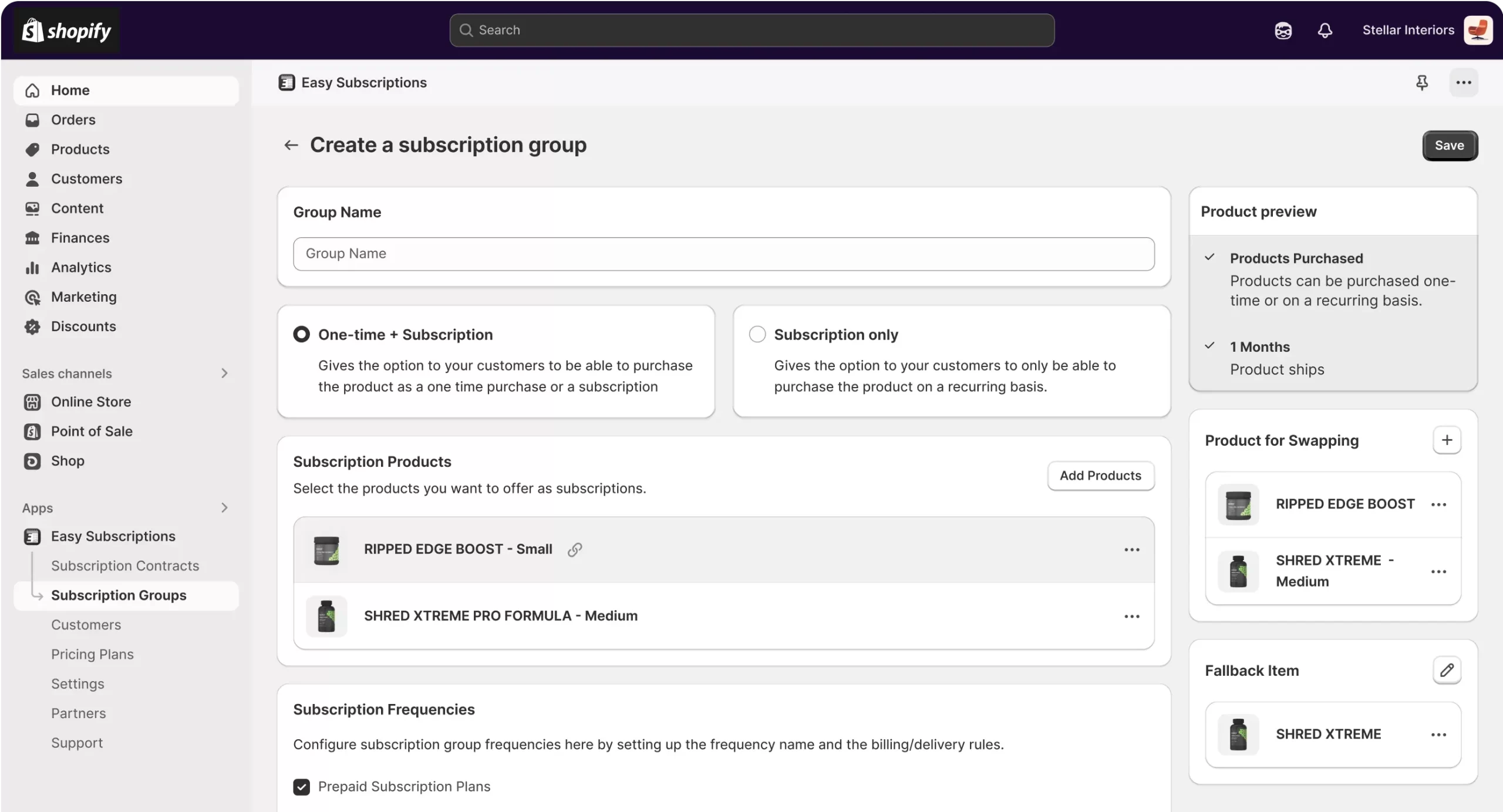
Task: Click the Discounts badge icon
Action: 32,326
